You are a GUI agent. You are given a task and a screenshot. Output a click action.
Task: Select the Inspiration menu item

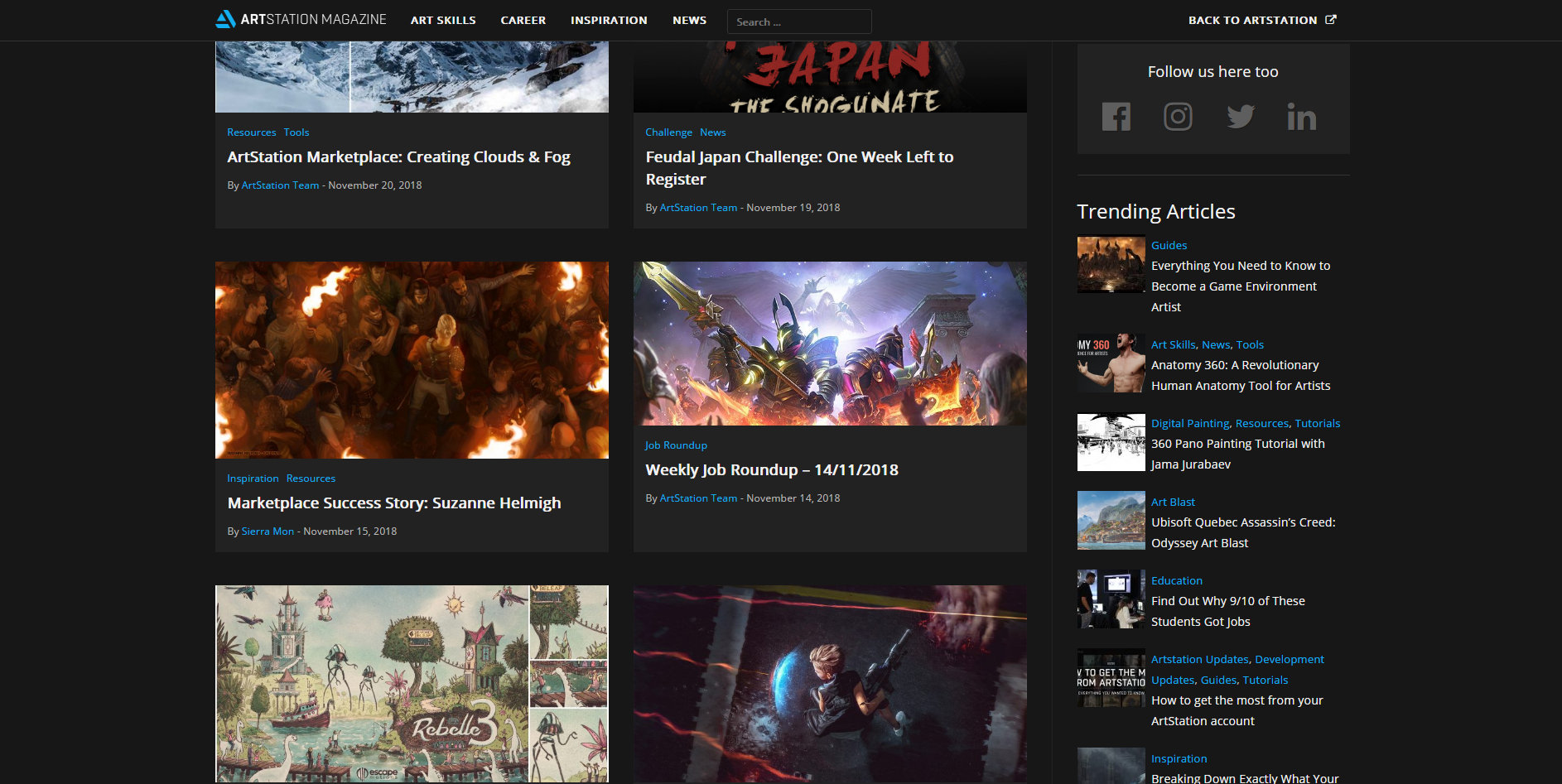[x=609, y=20]
